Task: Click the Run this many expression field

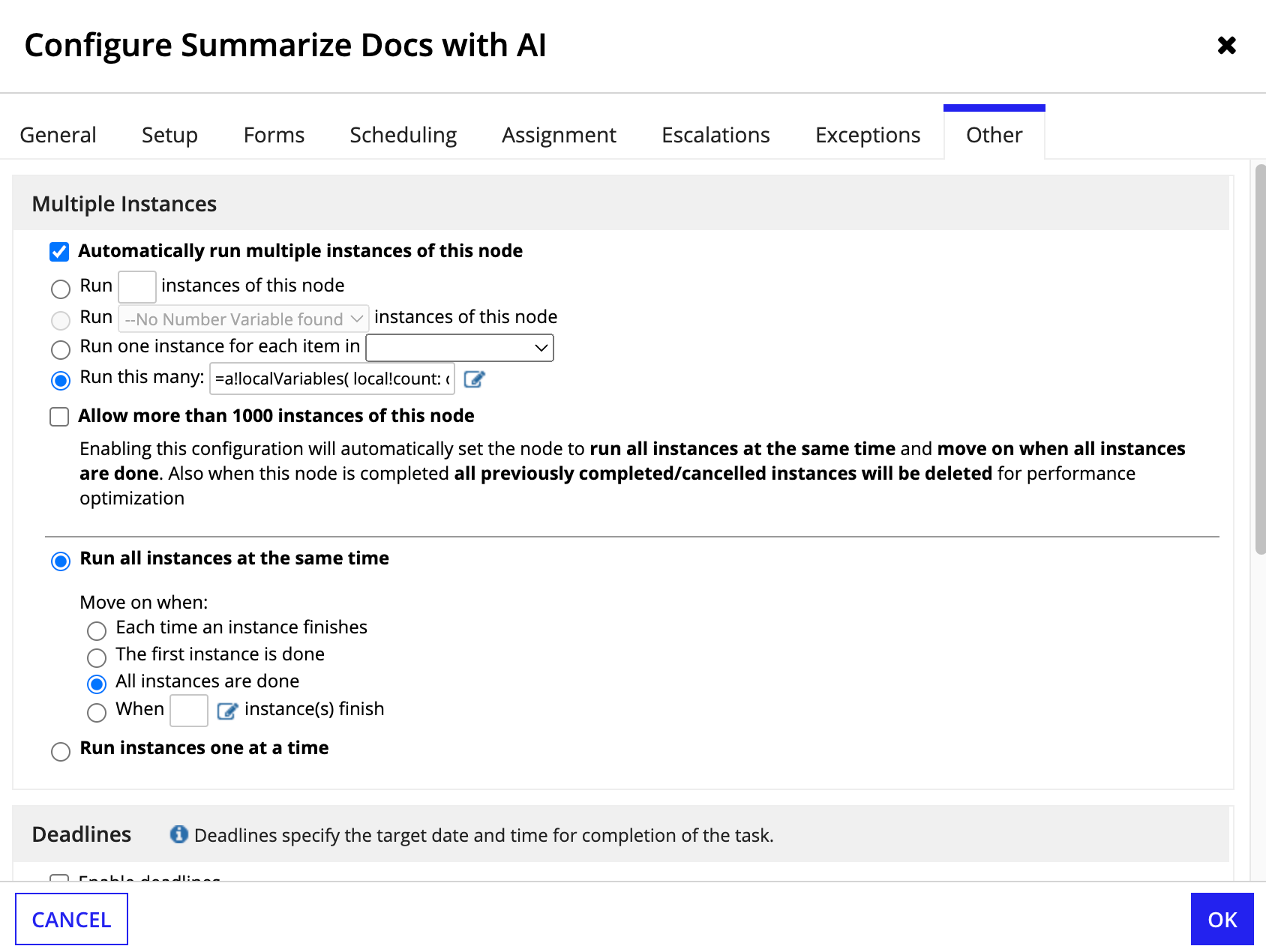Action: tap(332, 379)
